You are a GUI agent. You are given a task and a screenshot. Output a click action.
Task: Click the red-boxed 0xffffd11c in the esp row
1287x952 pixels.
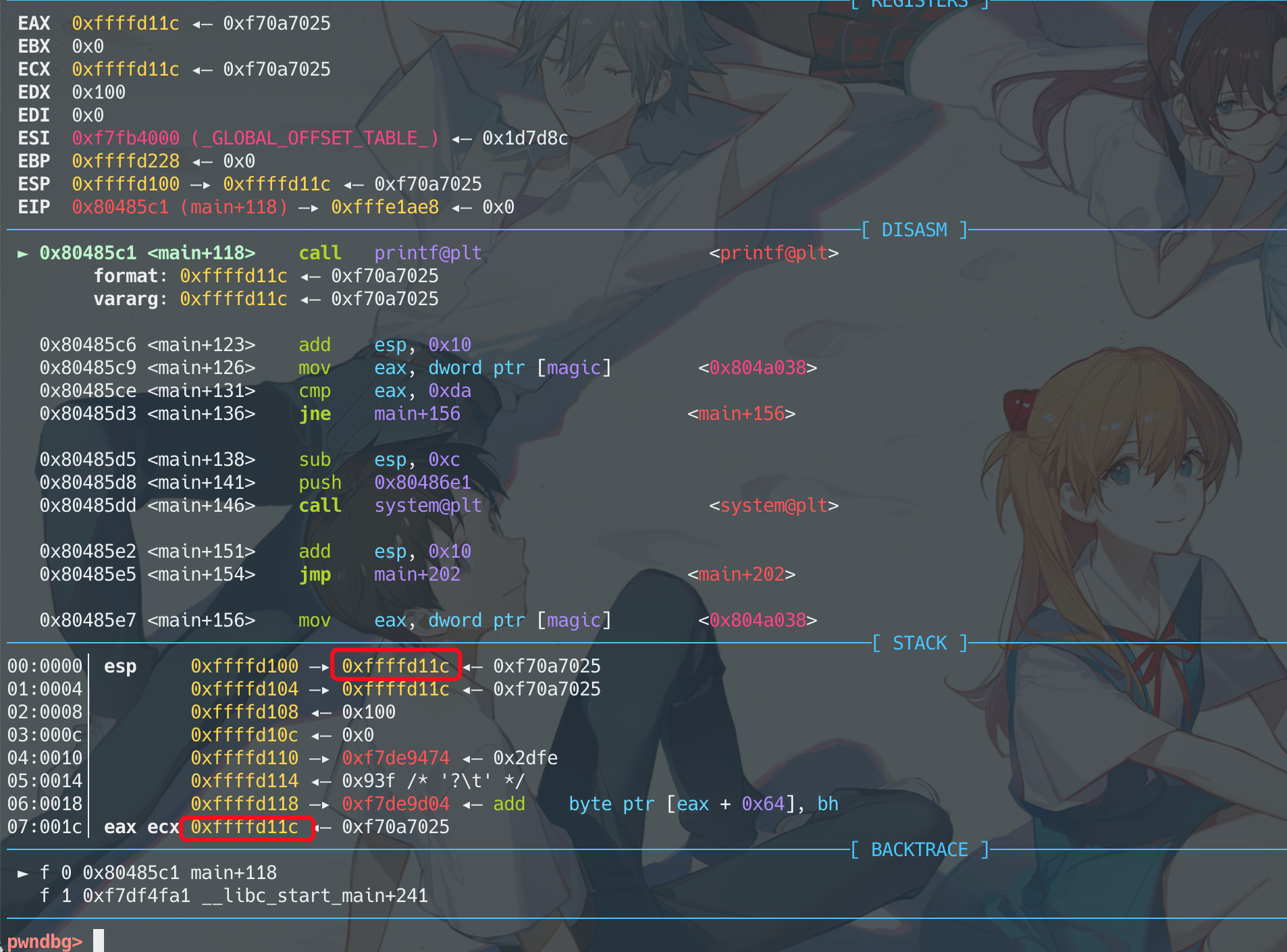[x=396, y=666]
